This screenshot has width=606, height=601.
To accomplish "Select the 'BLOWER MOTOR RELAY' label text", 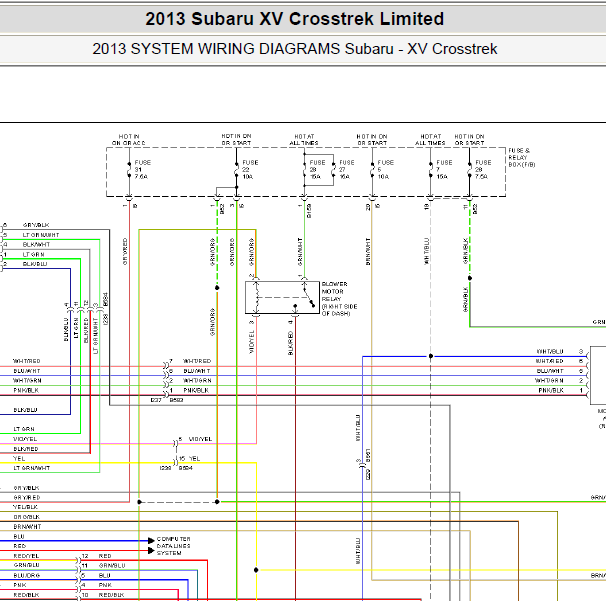I will pyautogui.click(x=334, y=291).
